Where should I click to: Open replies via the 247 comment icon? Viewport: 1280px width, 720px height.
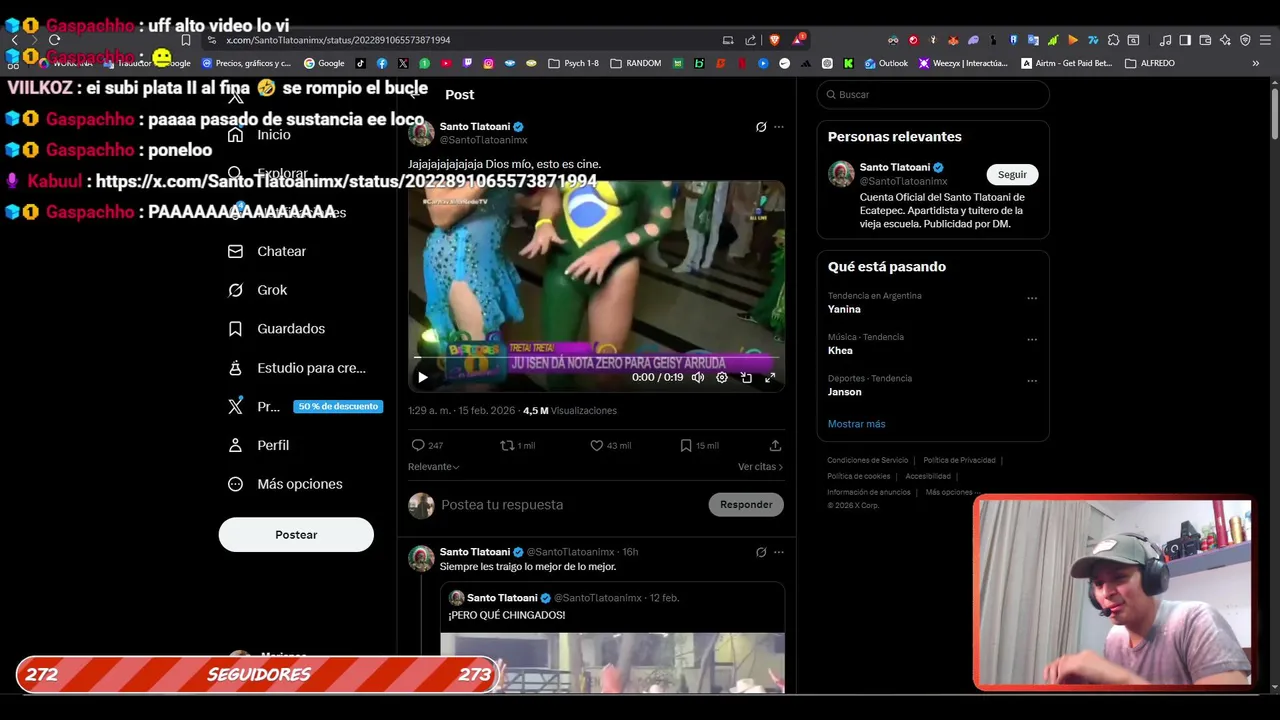tap(427, 445)
